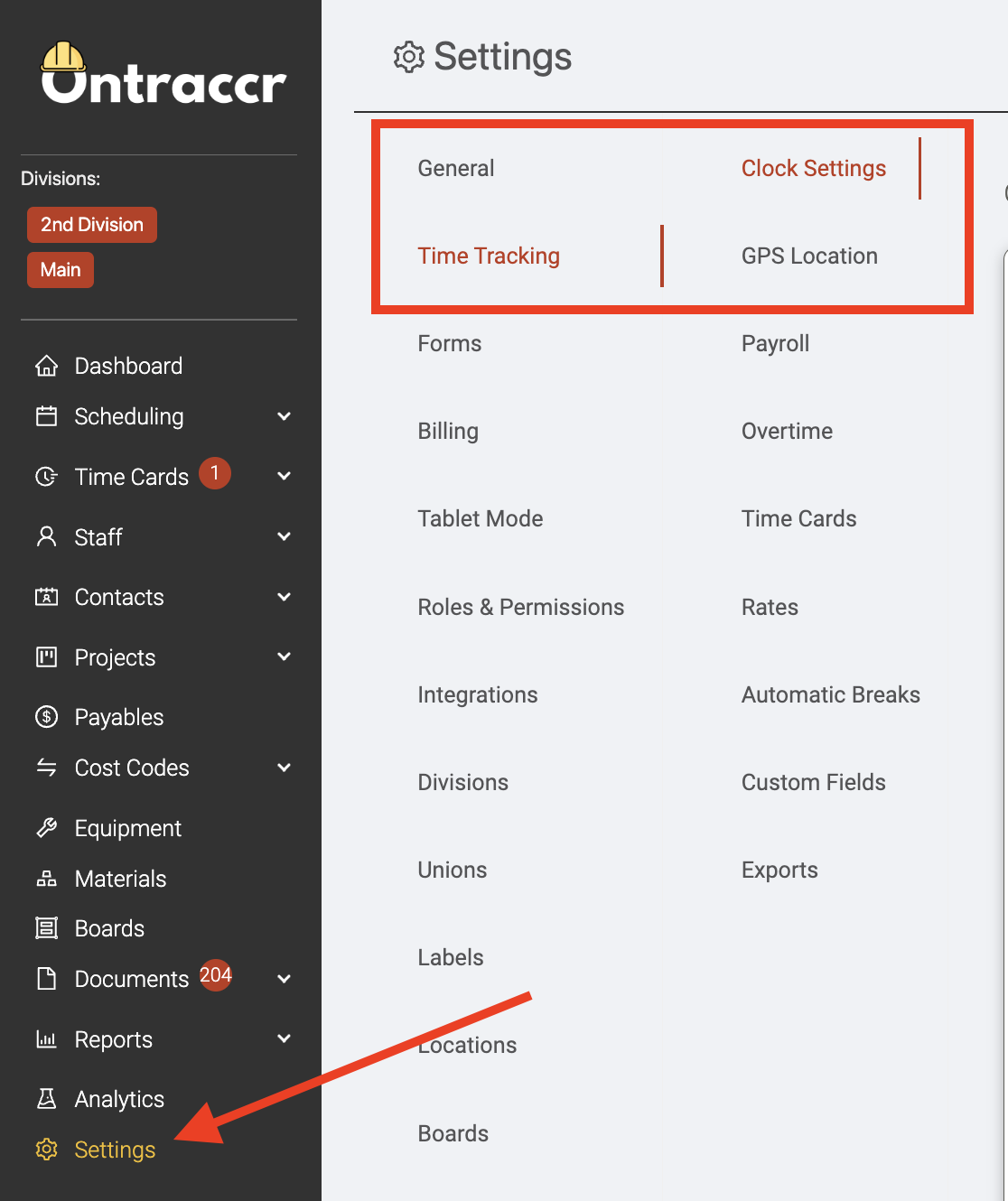The image size is (1008, 1201).
Task: Open Locations settings section
Action: click(x=468, y=1045)
